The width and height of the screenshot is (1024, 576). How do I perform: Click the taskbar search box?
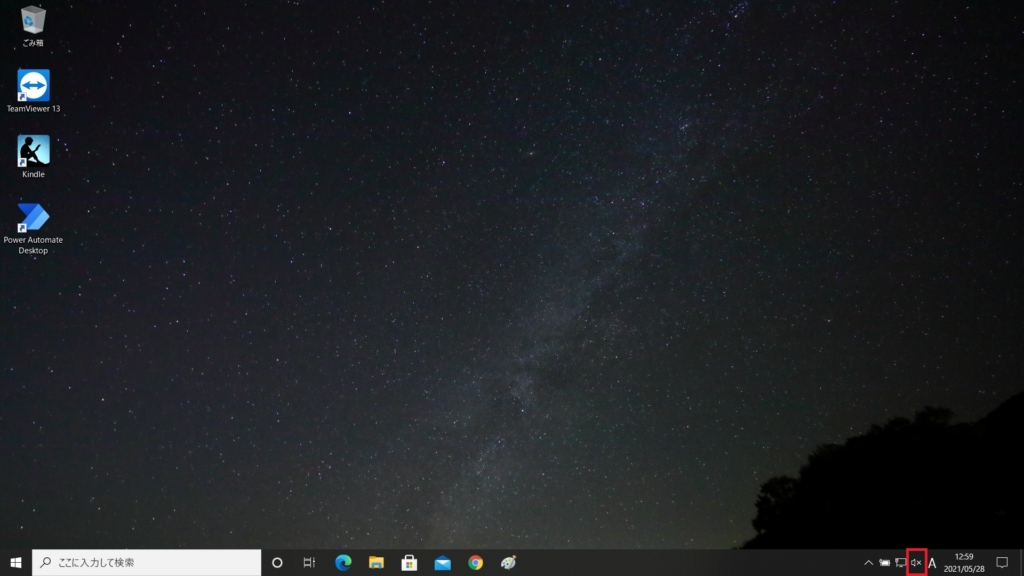pyautogui.click(x=146, y=562)
